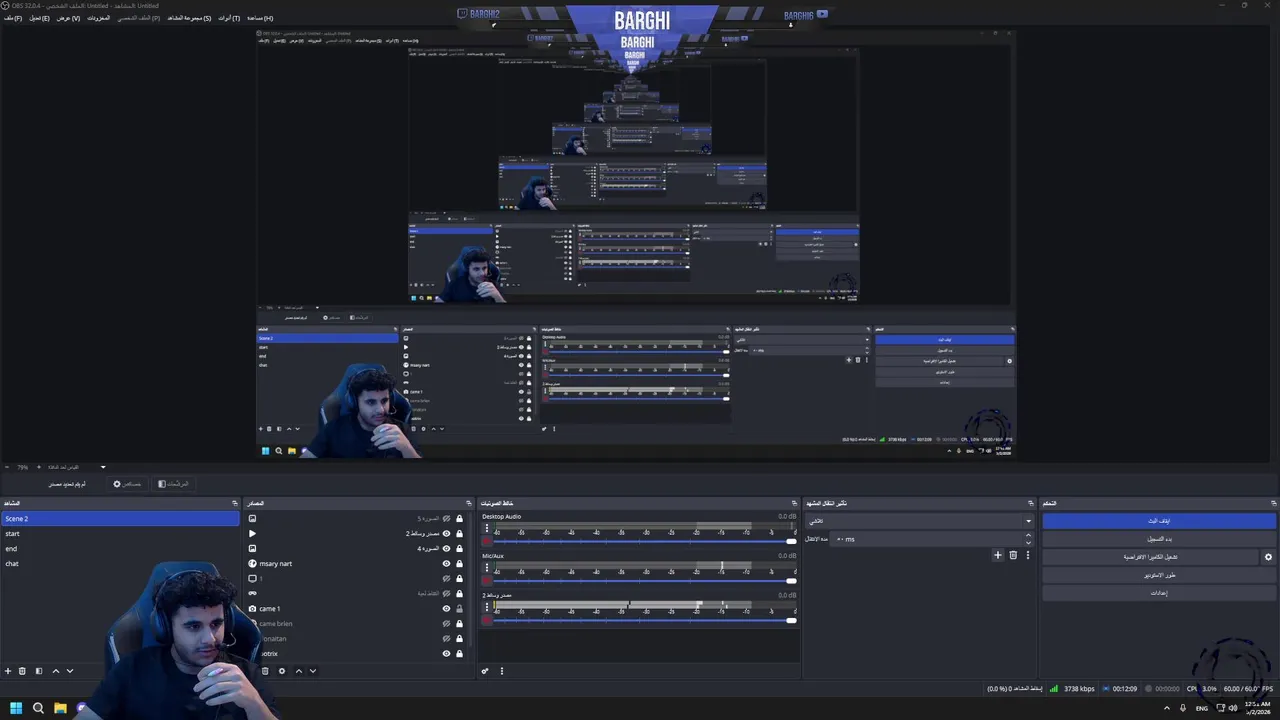Open Tools (T) menu
Image resolution: width=1280 pixels, height=720 pixels.
[x=229, y=18]
